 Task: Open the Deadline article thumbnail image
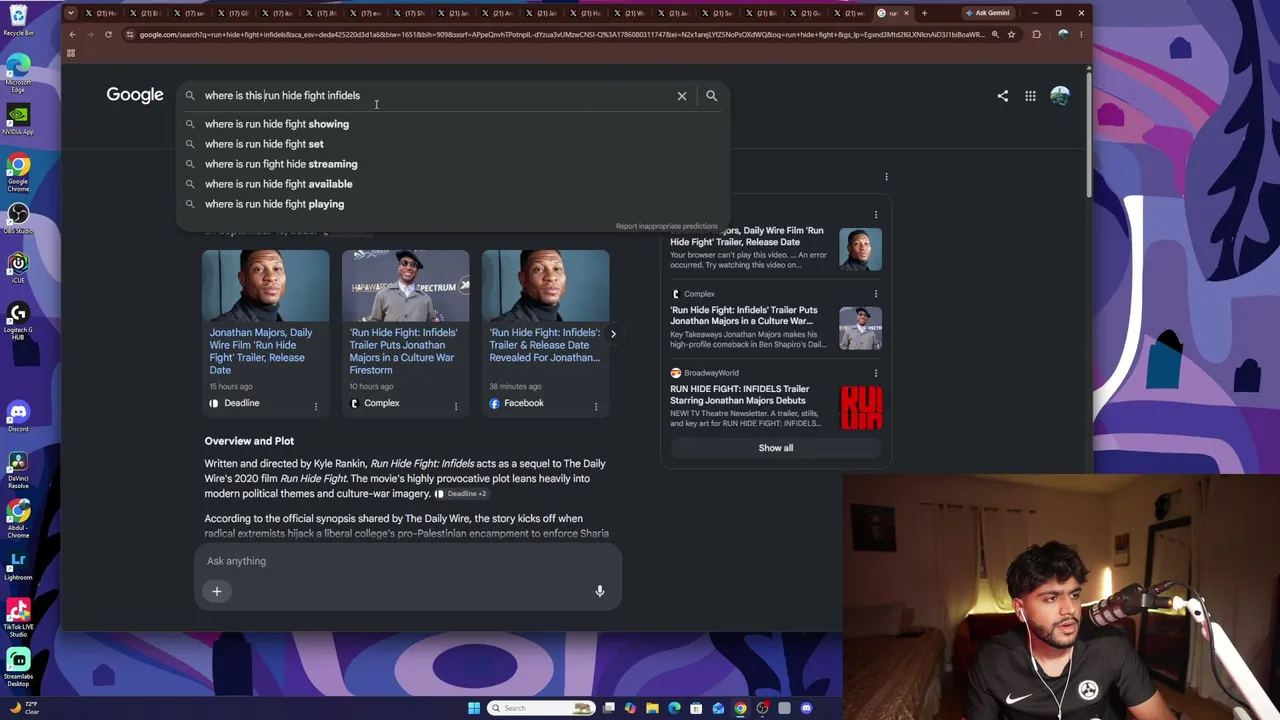[266, 285]
